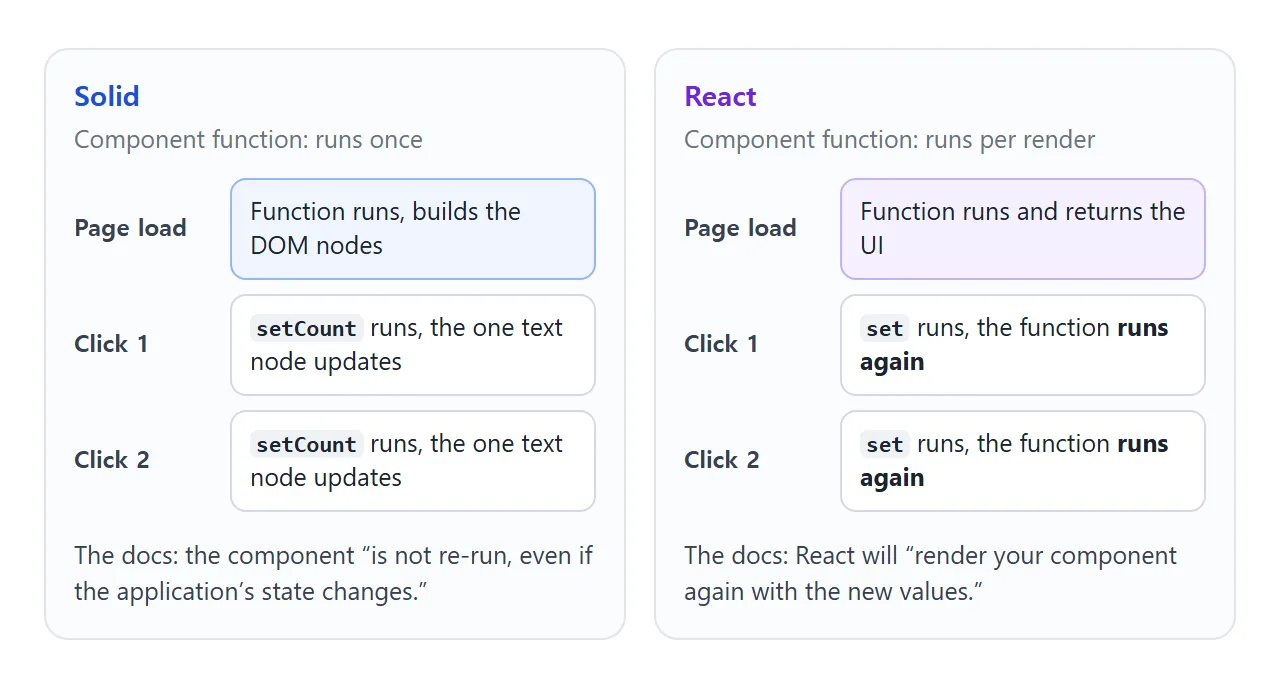The image size is (1280, 692).
Task: Click the React card's "Page load" label
Action: 740,228
